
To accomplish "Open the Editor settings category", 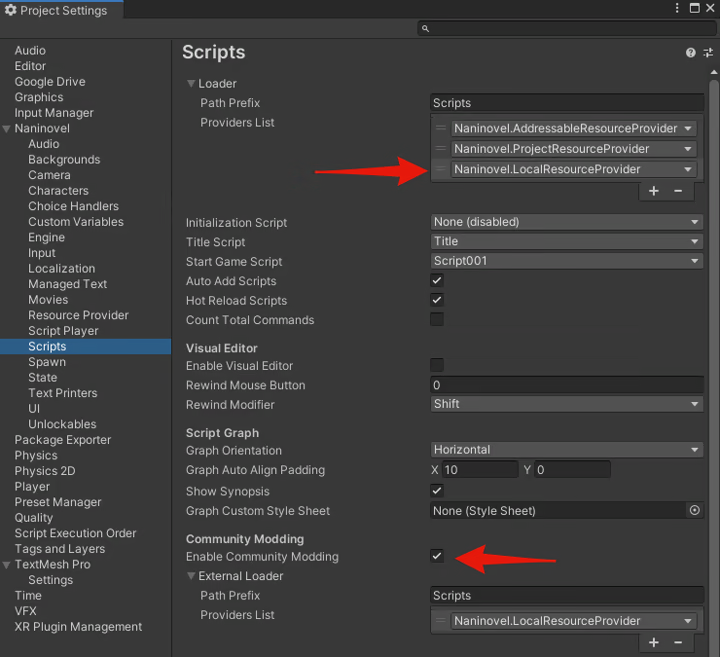I will pyautogui.click(x=30, y=66).
